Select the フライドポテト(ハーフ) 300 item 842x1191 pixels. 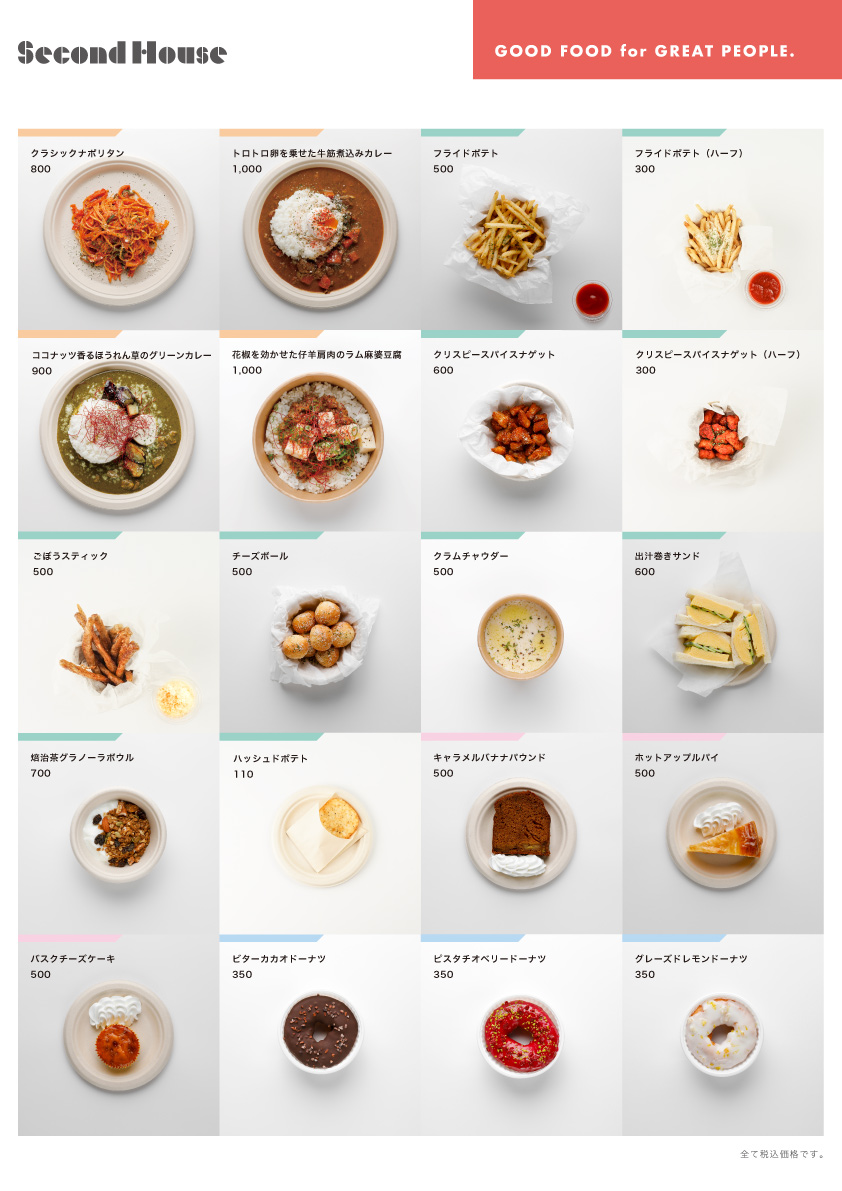(723, 229)
